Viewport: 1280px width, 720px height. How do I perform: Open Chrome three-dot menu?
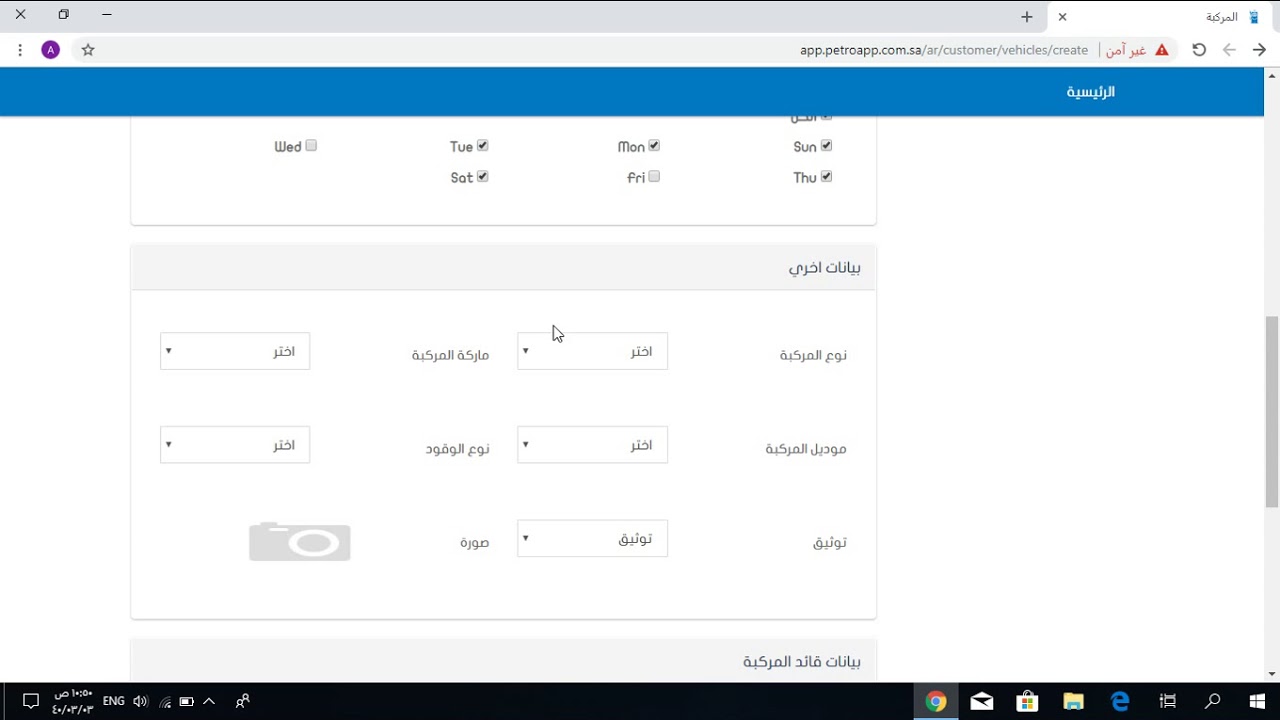20,50
